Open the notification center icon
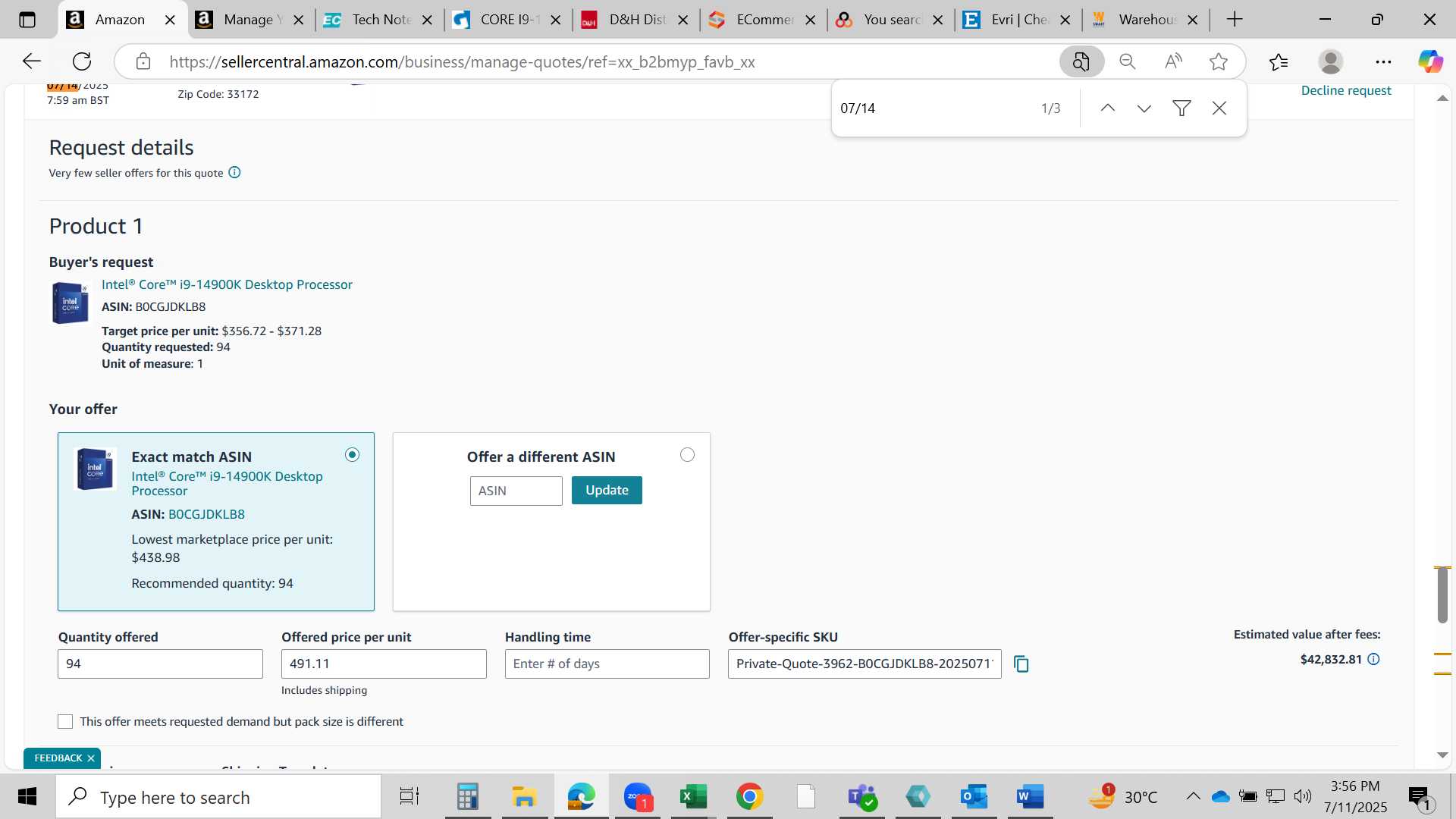Image resolution: width=1456 pixels, height=819 pixels. pos(1420,797)
